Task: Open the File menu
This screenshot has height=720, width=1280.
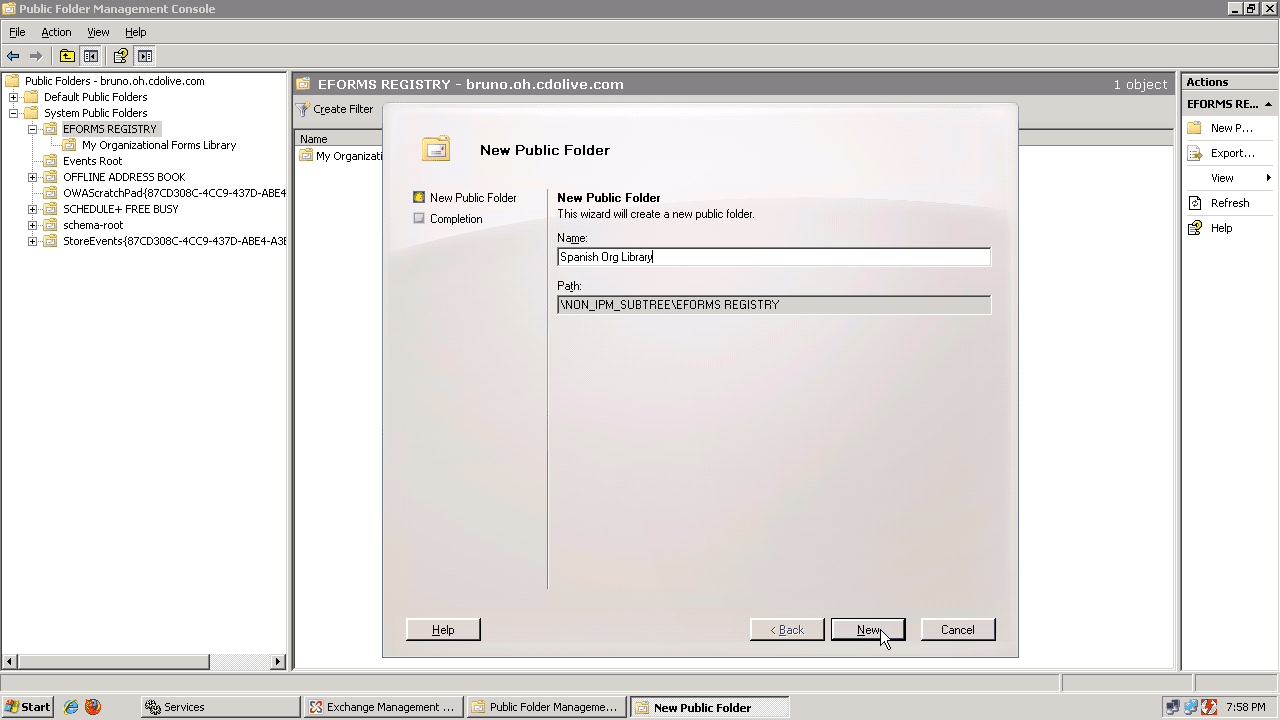Action: (17, 32)
